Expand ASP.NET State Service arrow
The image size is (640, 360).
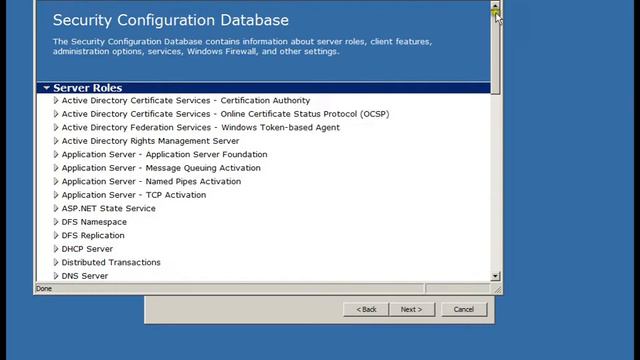point(56,208)
